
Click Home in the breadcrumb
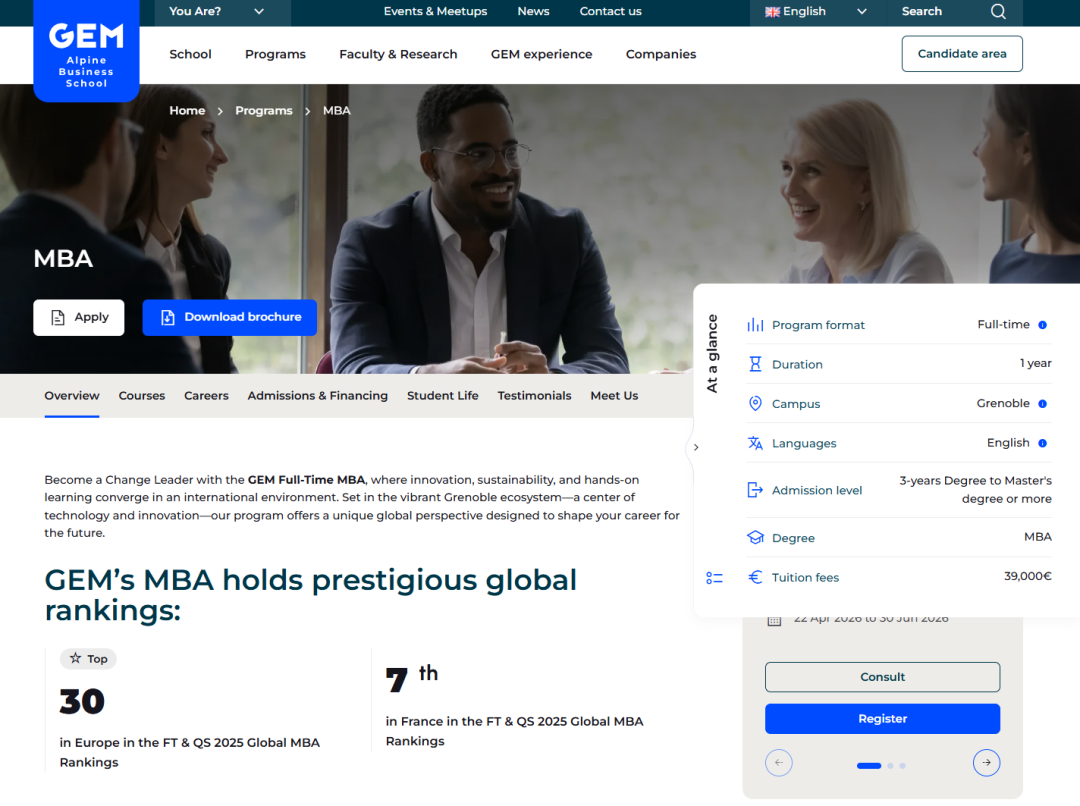[187, 111]
